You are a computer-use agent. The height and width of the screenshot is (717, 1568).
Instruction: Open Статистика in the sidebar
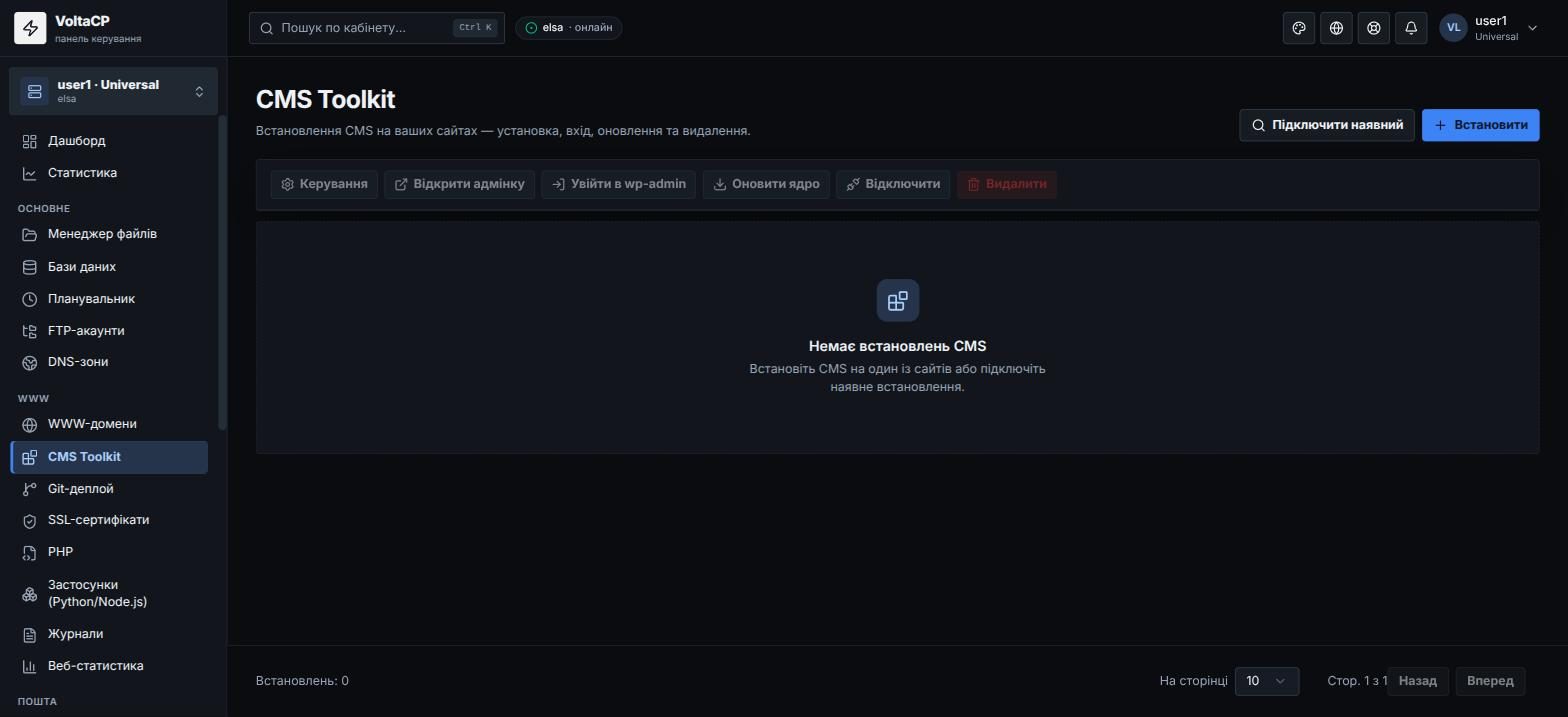109,173
